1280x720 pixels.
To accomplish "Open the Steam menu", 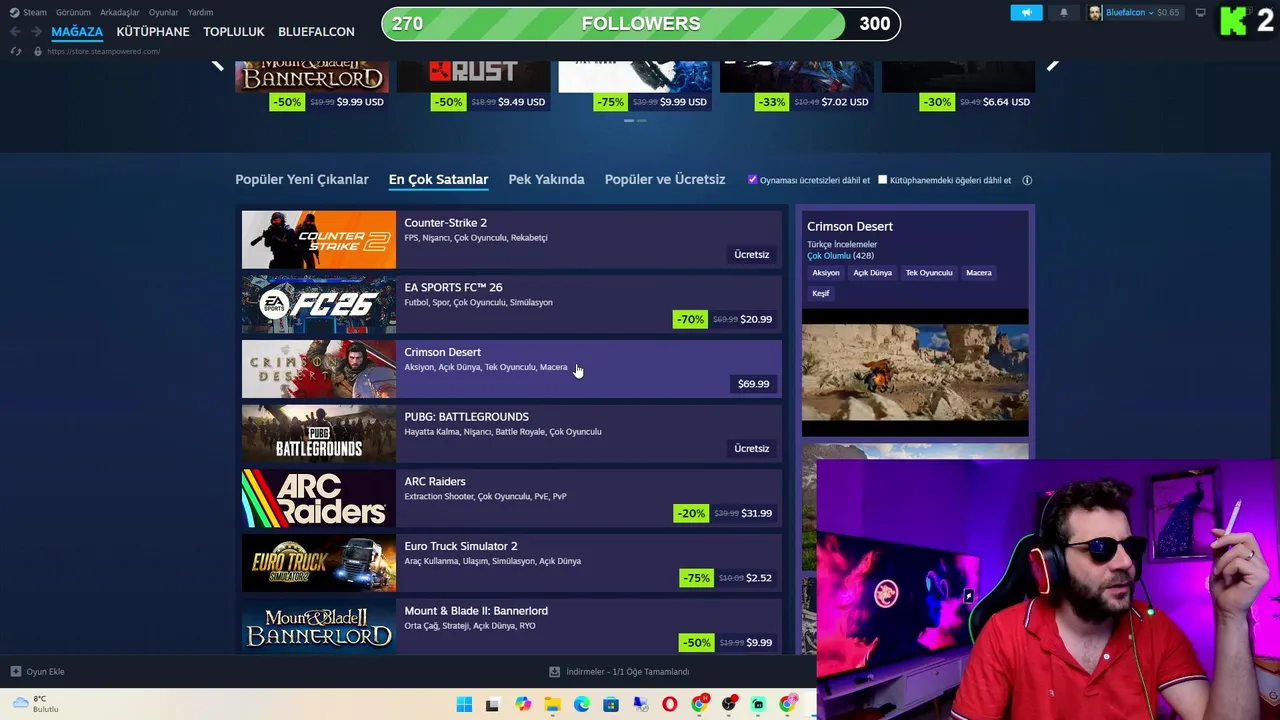I will [34, 12].
